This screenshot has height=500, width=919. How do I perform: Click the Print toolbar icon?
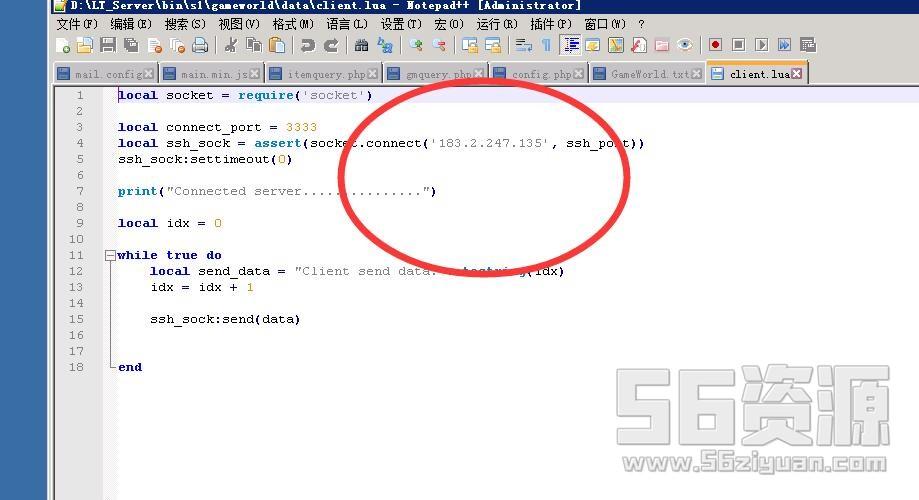click(x=200, y=45)
